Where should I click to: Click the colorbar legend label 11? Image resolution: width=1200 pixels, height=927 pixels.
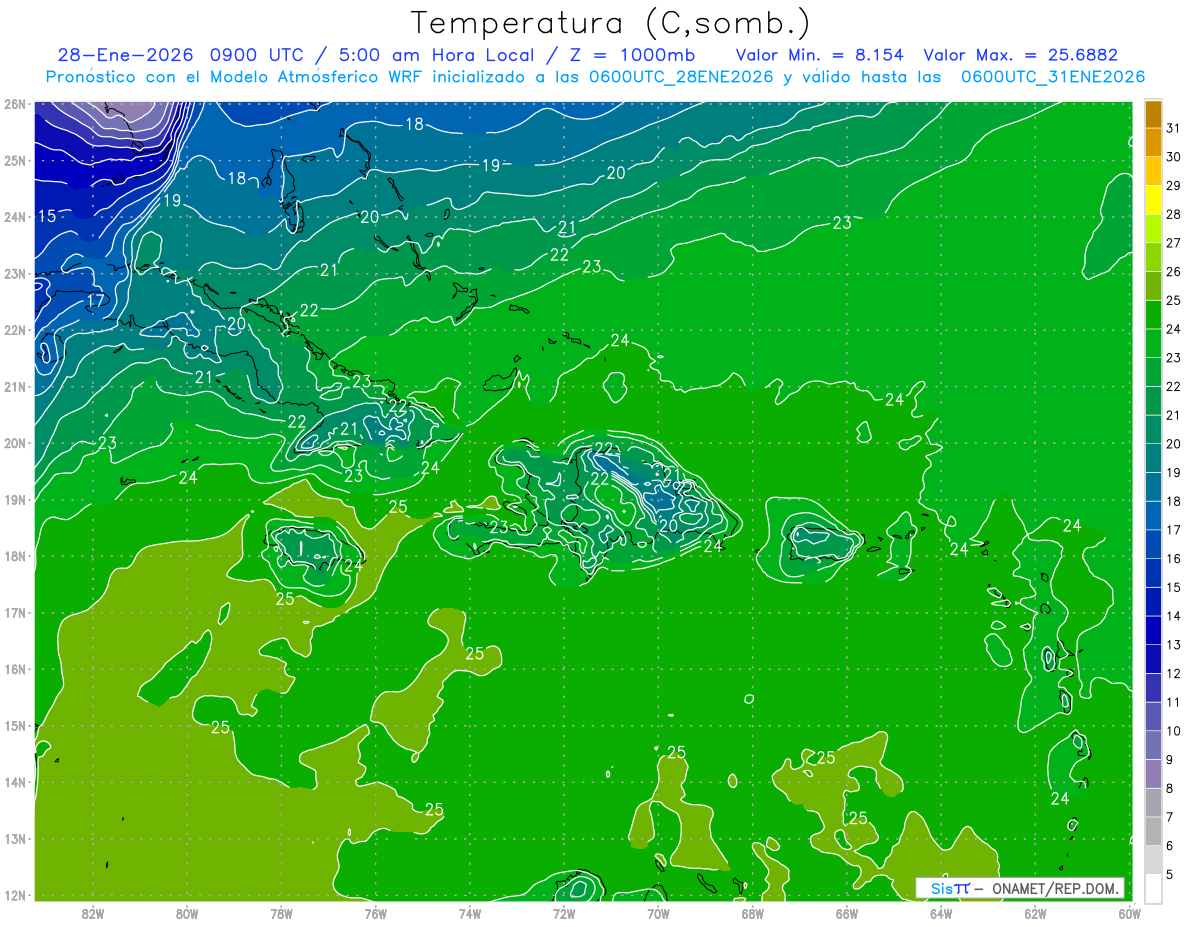click(x=1174, y=702)
